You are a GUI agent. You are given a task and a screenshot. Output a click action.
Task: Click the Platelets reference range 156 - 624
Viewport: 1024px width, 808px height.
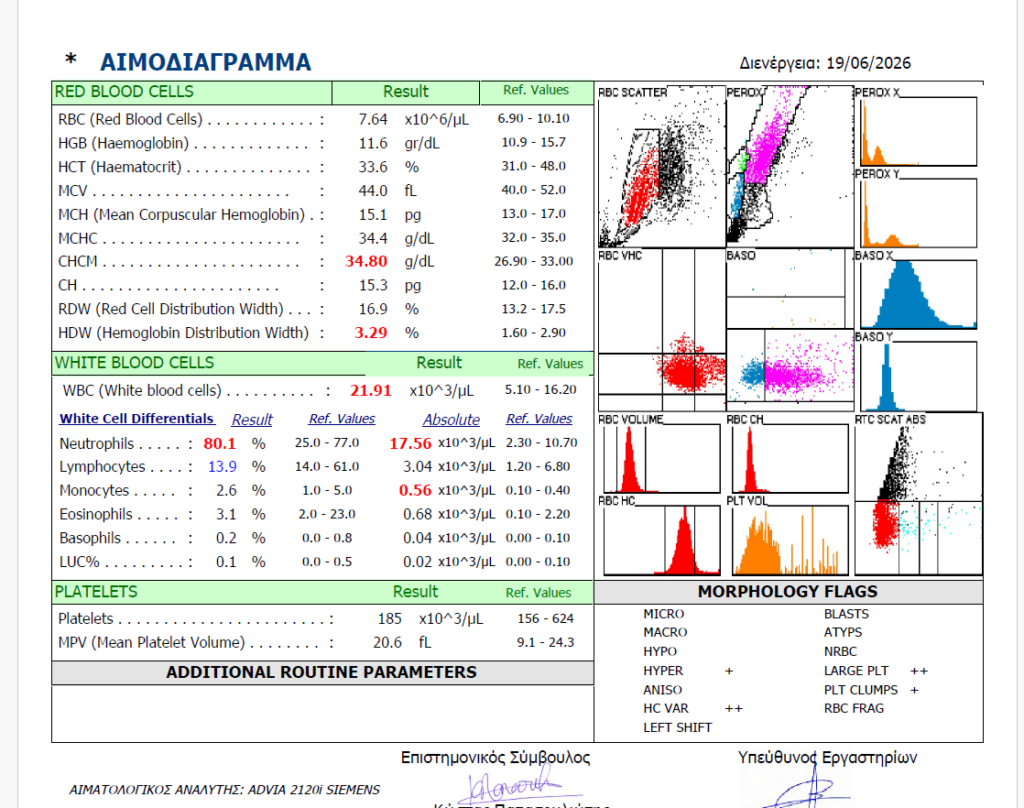tap(545, 619)
